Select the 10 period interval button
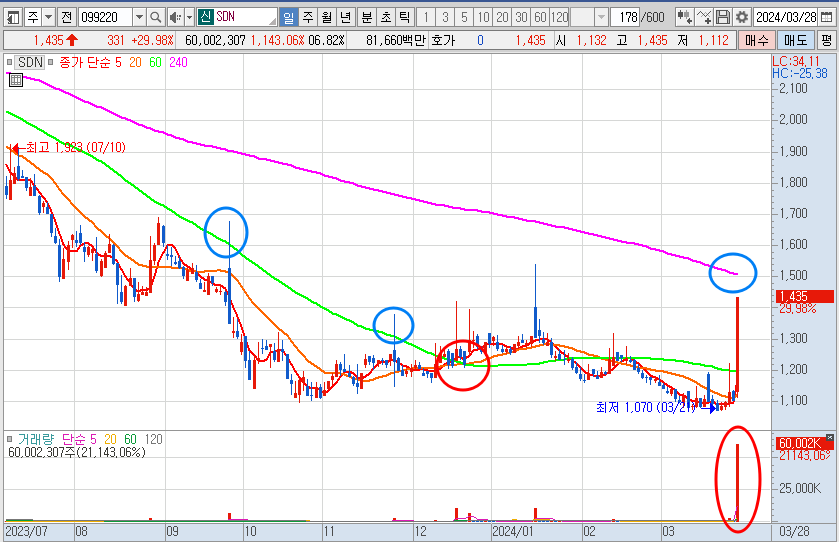 pos(483,17)
